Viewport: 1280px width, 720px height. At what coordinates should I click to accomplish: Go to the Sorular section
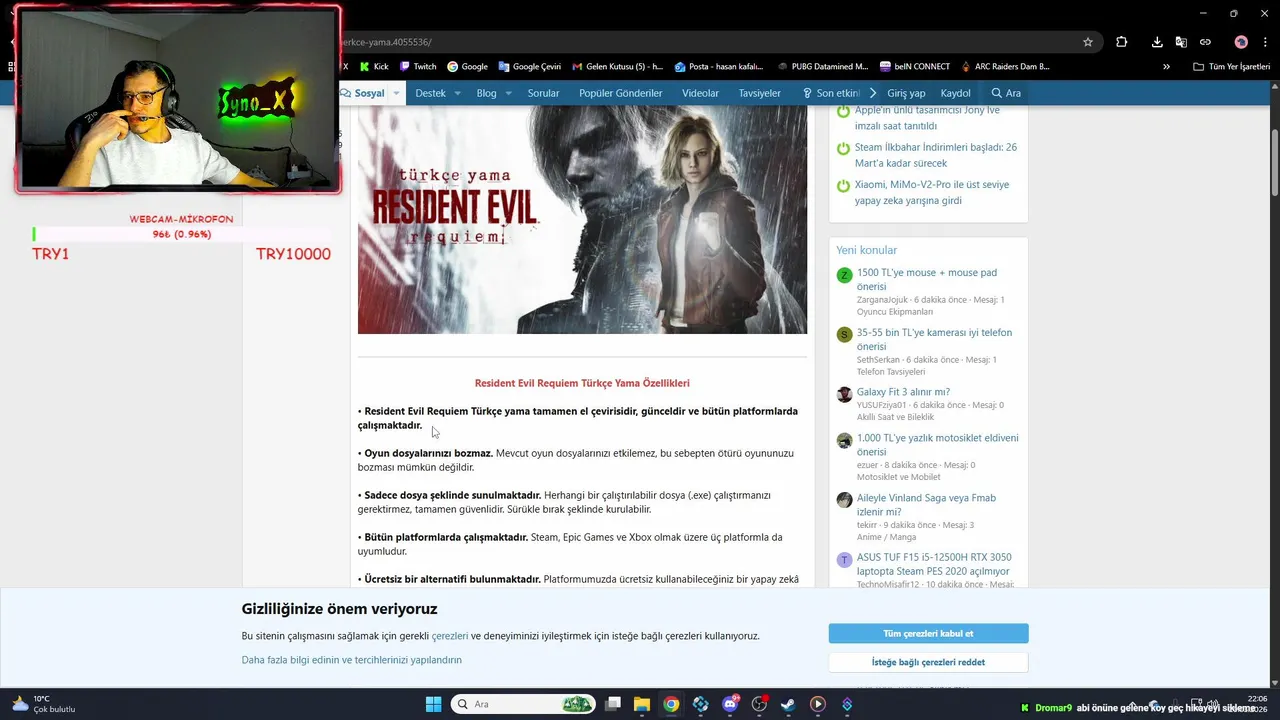click(543, 93)
